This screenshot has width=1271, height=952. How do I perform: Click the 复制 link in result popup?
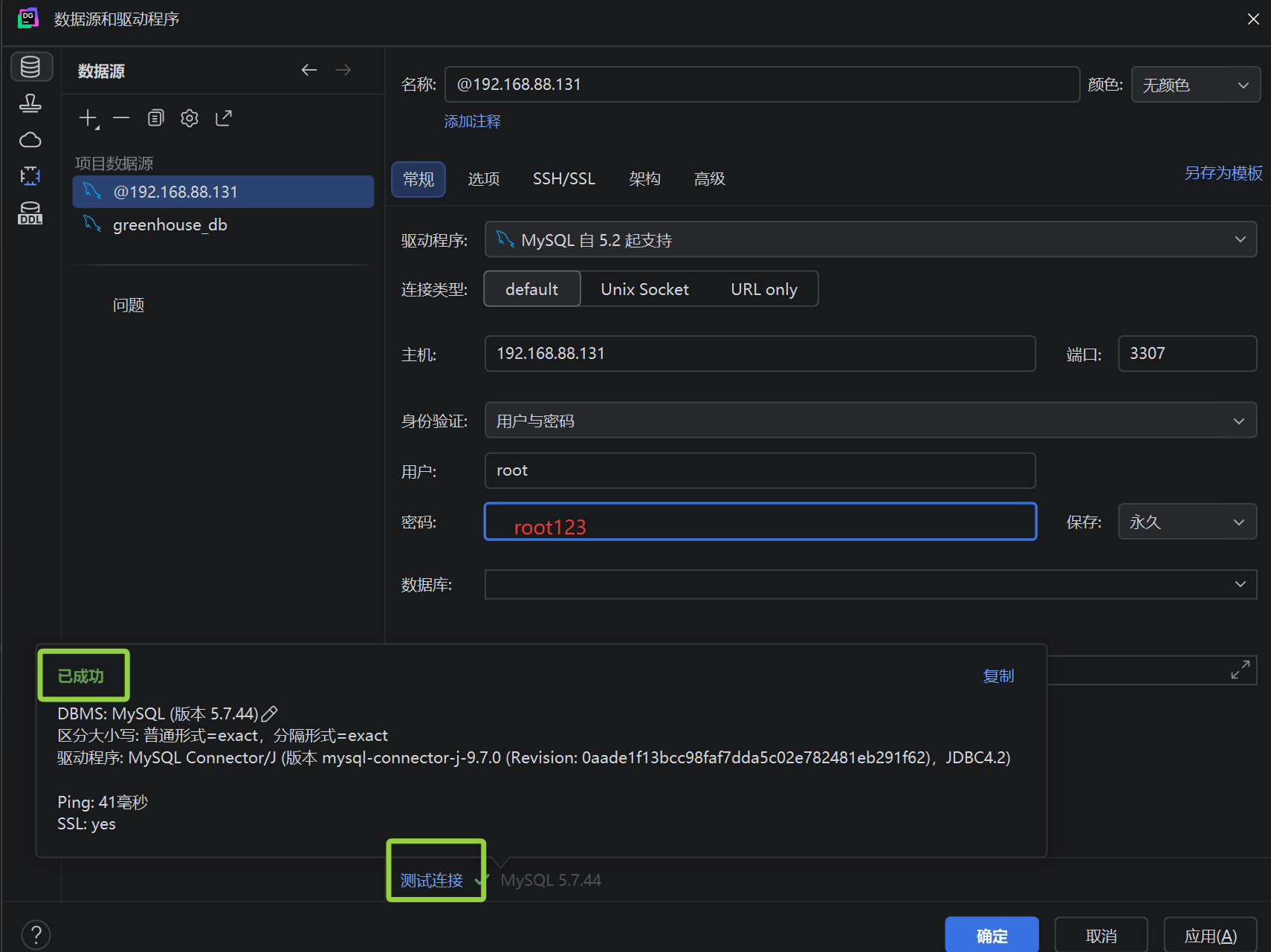[998, 676]
